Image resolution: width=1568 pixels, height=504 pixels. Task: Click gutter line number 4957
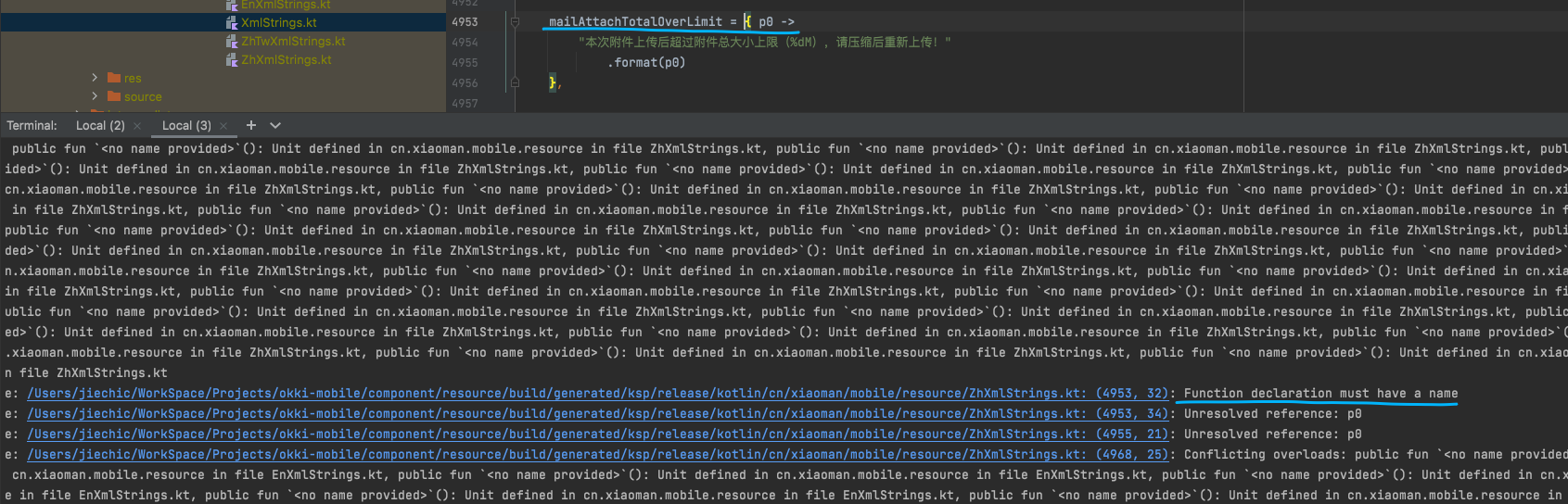click(465, 104)
